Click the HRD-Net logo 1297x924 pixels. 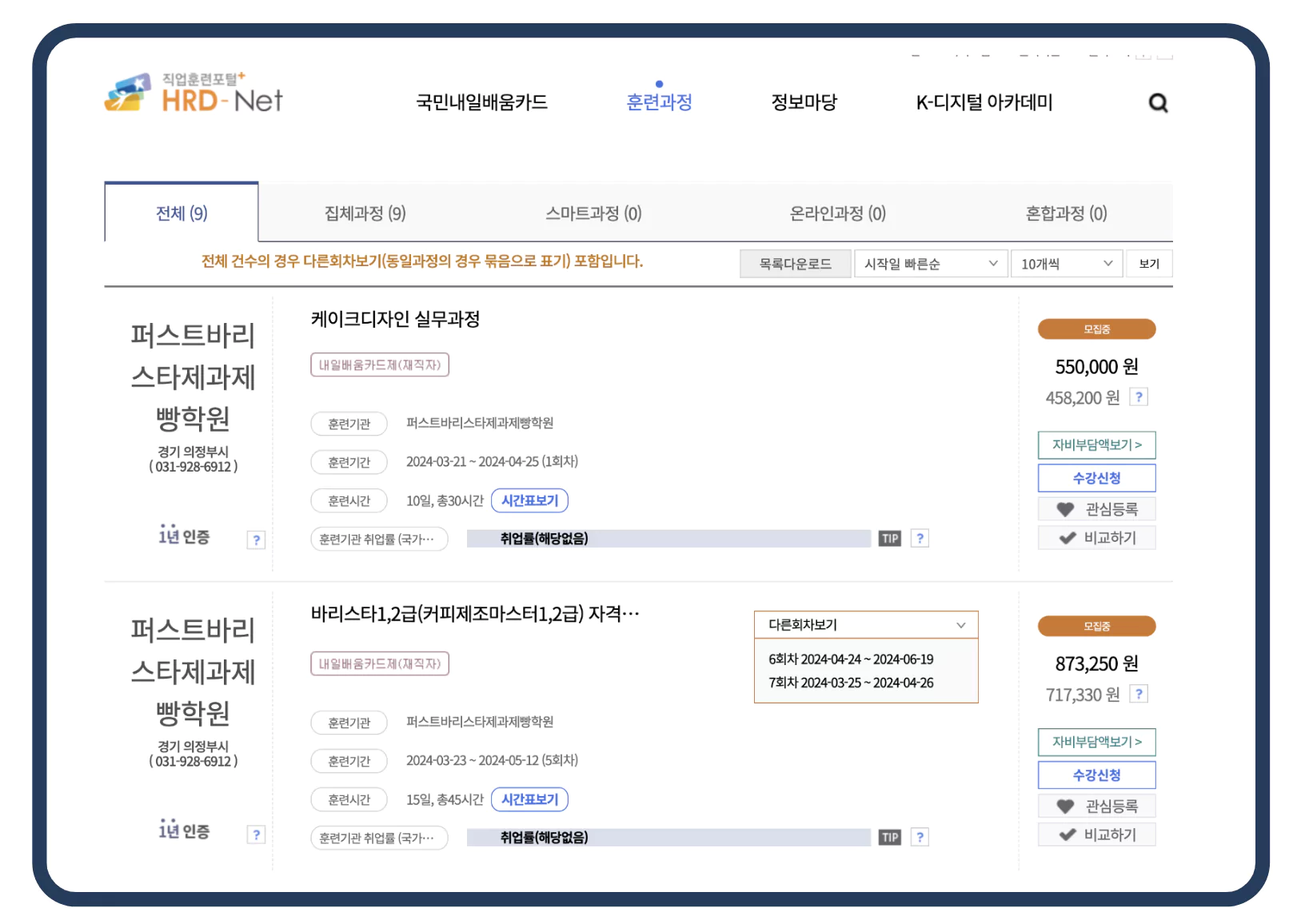tap(194, 94)
